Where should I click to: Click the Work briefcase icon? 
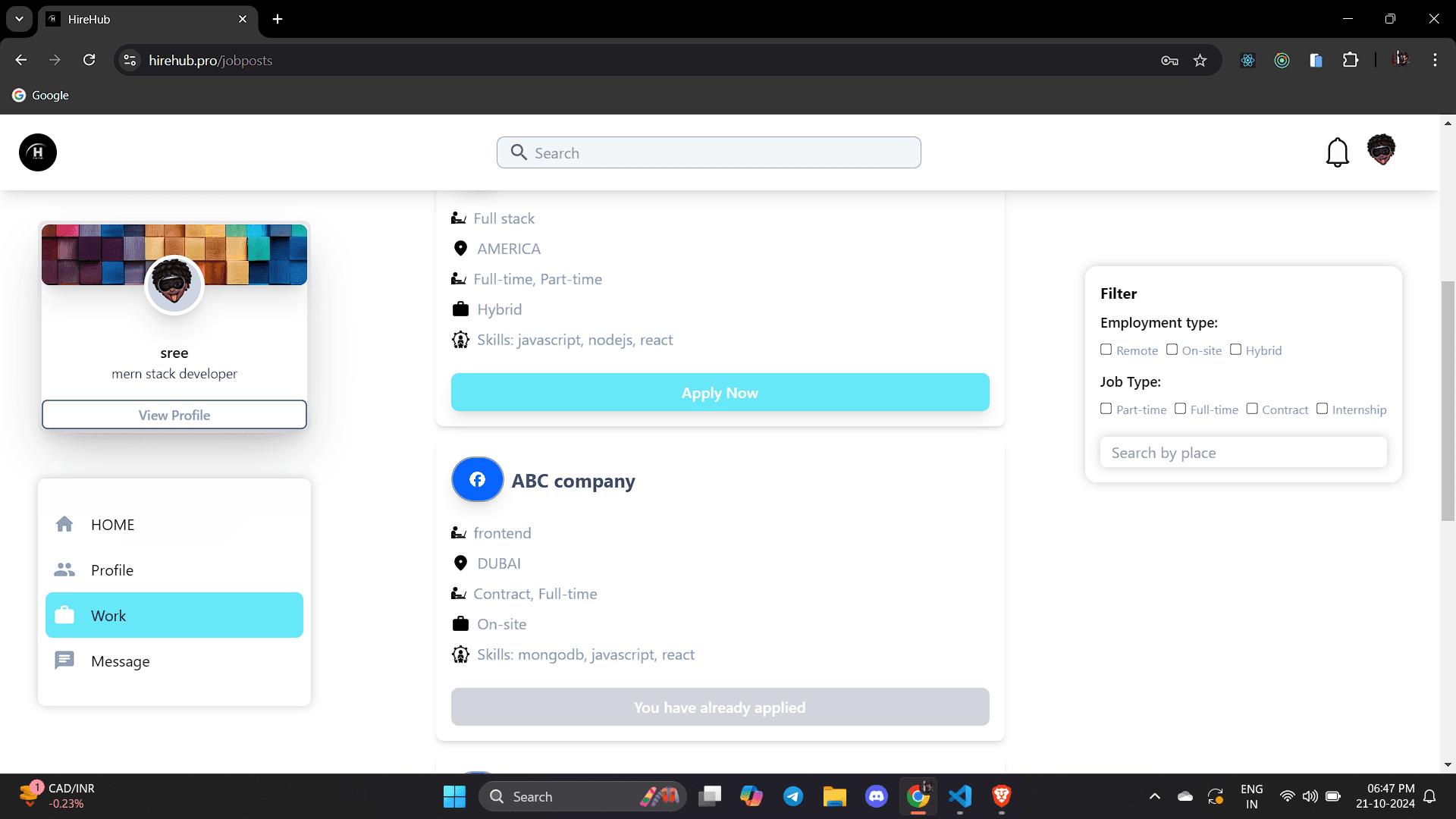(x=64, y=615)
